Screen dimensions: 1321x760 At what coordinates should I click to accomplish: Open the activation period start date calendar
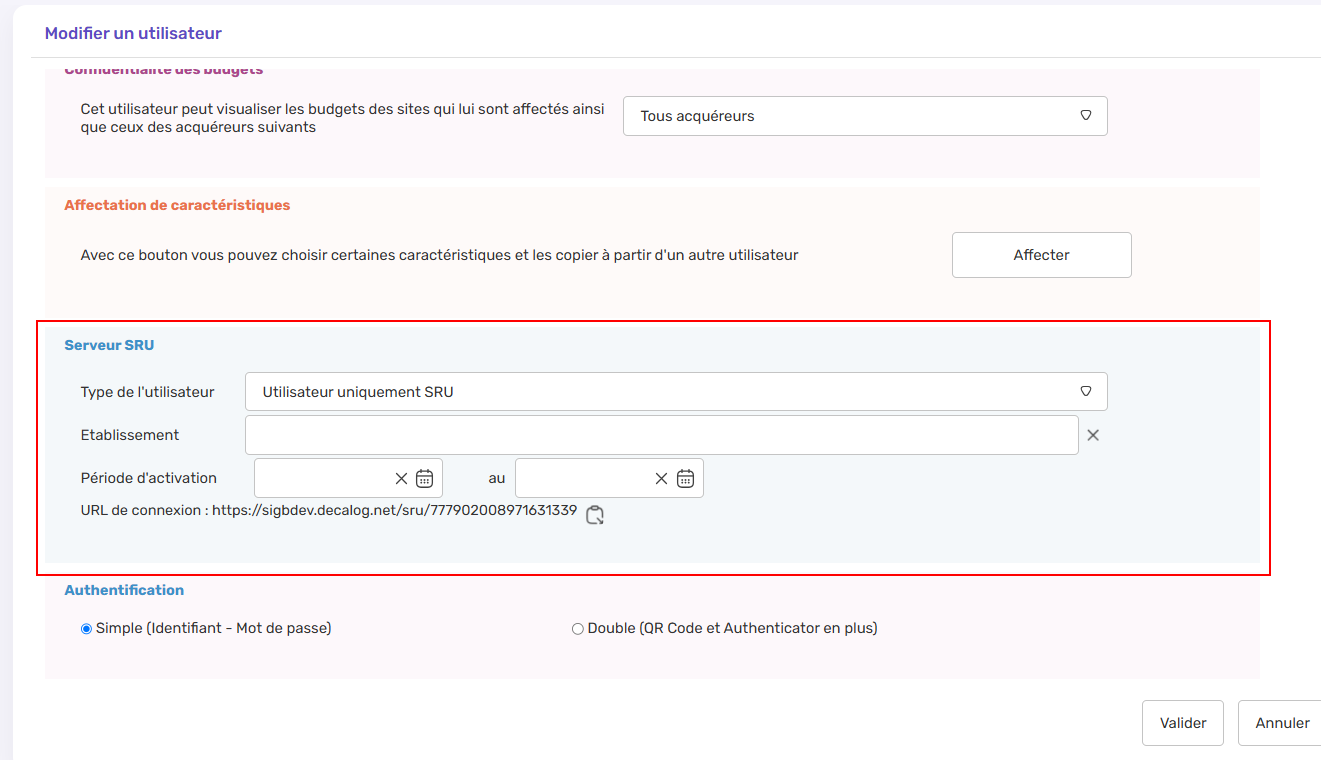(424, 479)
